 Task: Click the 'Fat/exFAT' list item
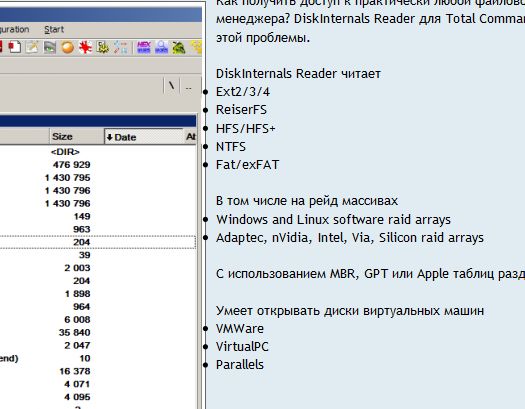[247, 165]
